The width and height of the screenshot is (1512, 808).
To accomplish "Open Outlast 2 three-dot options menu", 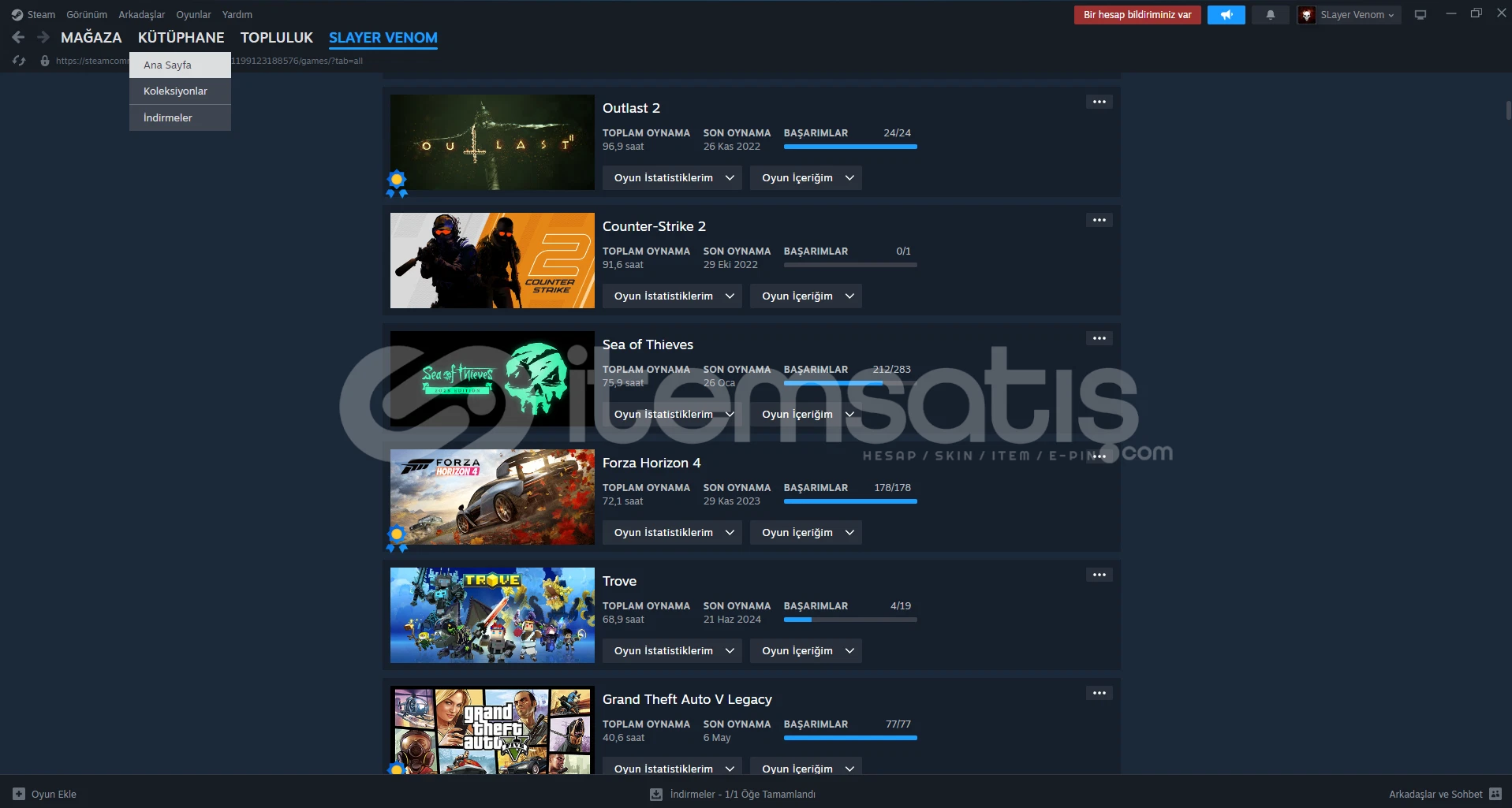I will pyautogui.click(x=1099, y=102).
